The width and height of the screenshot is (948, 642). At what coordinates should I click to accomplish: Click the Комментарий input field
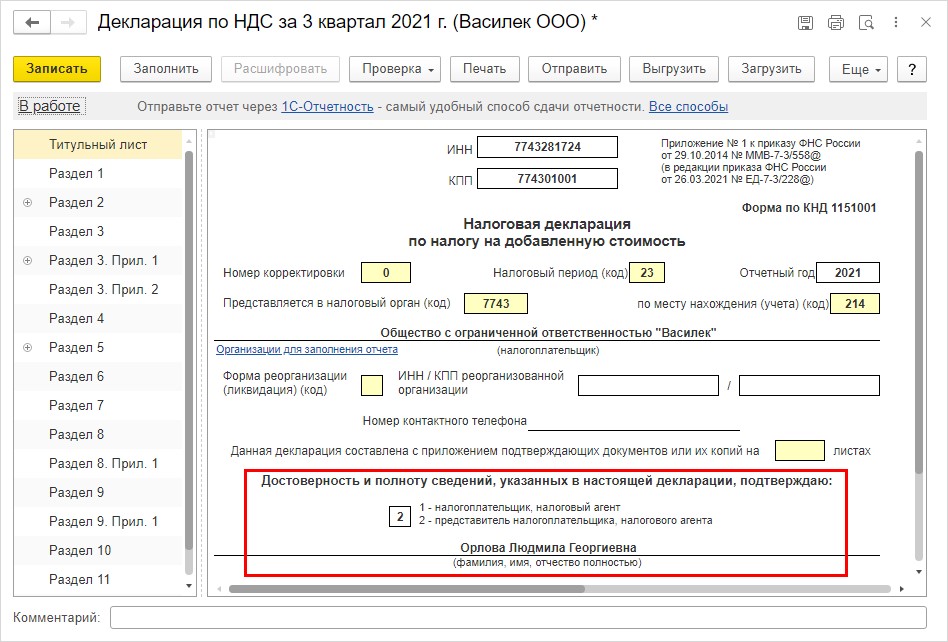point(518,618)
